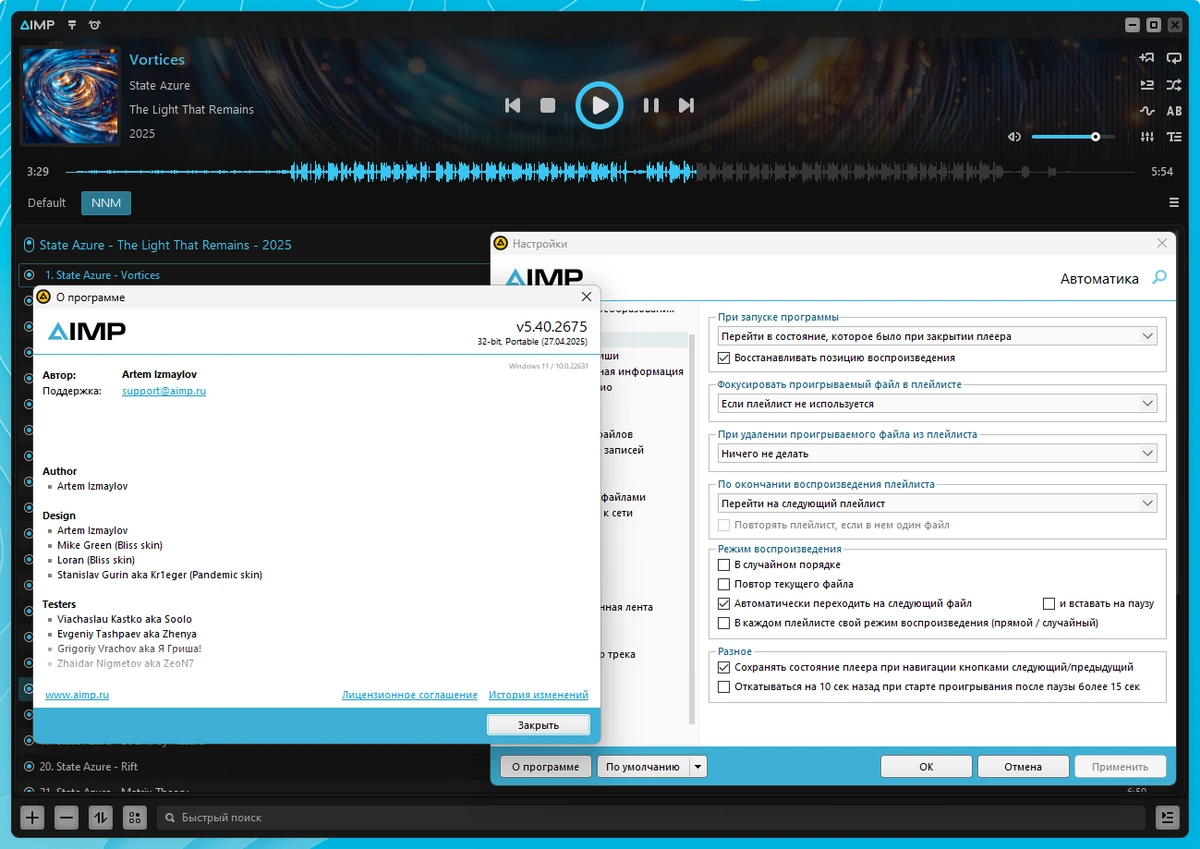Click the settings sidebar scrollbar
Screen dimensions: 1200x849
point(691,530)
